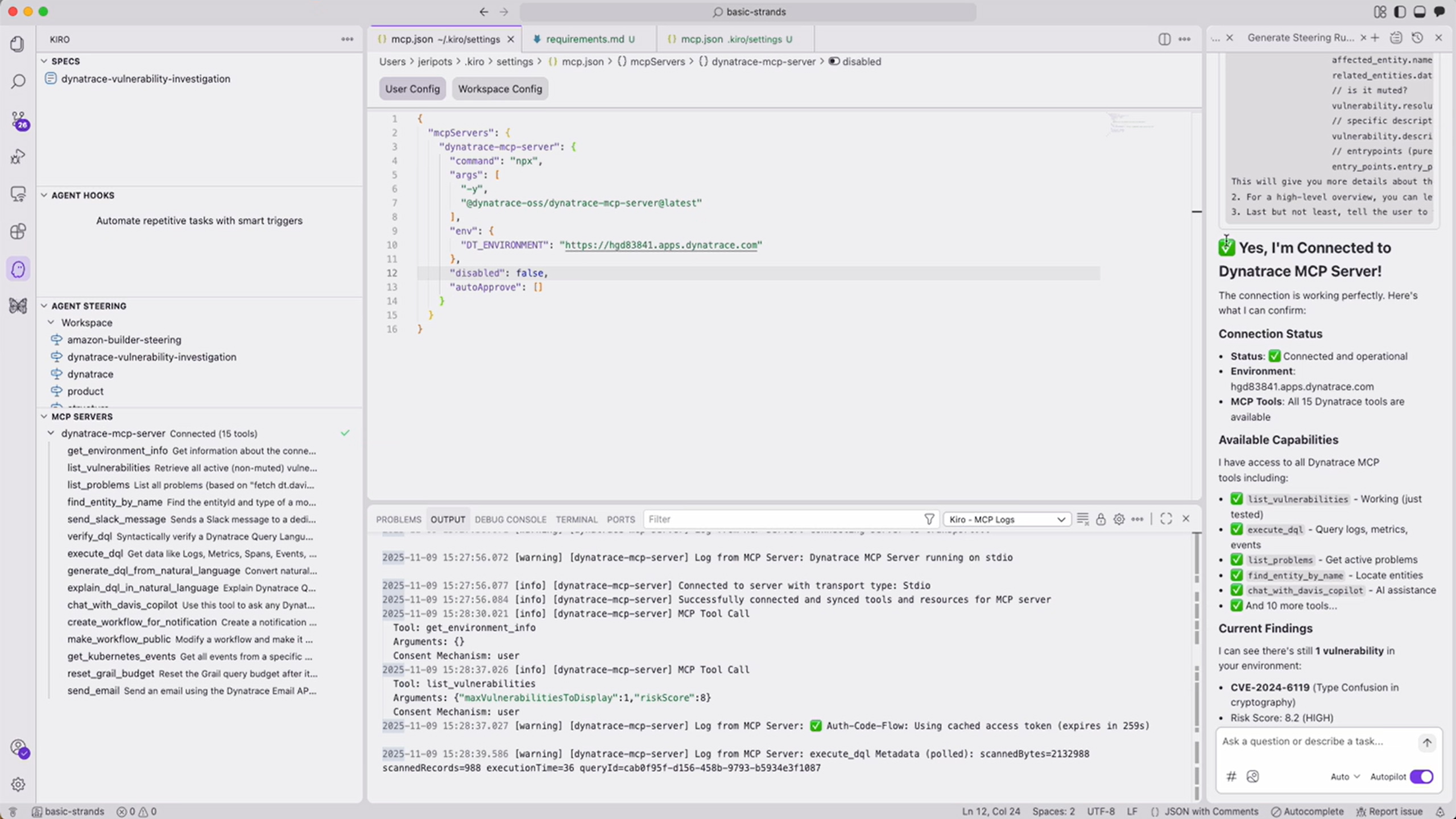Select the Extensions puzzle icon

pyautogui.click(x=18, y=231)
